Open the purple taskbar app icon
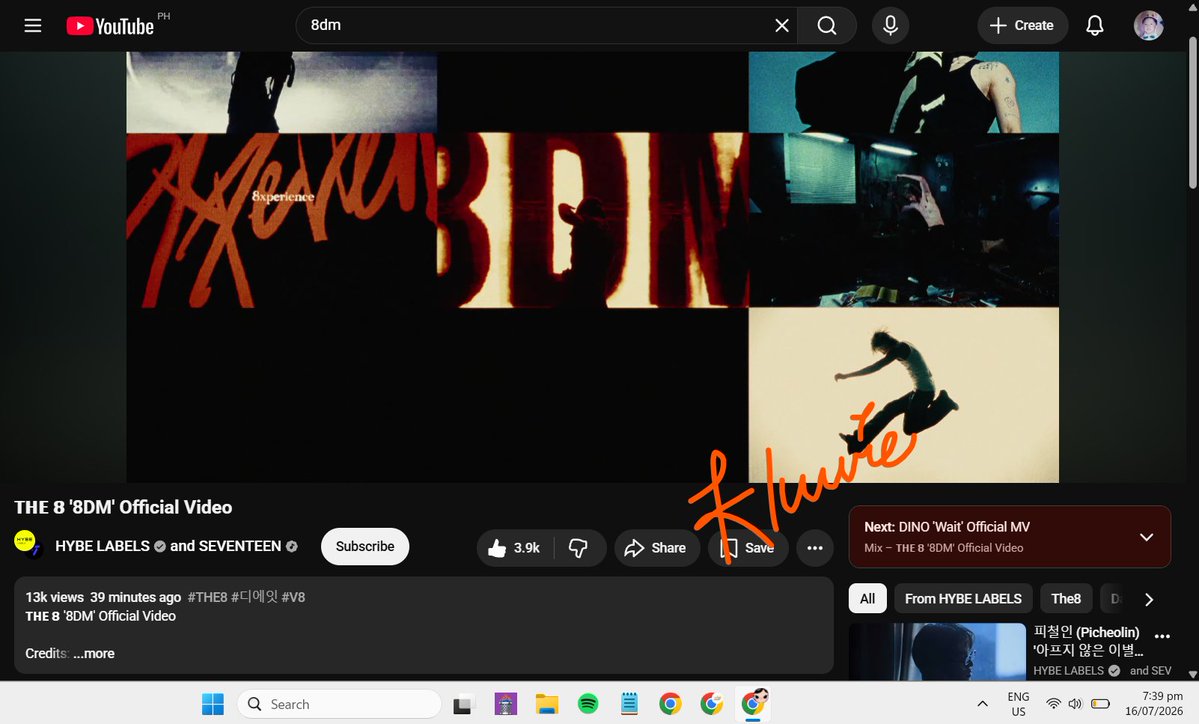This screenshot has height=724, width=1199. coord(505,704)
